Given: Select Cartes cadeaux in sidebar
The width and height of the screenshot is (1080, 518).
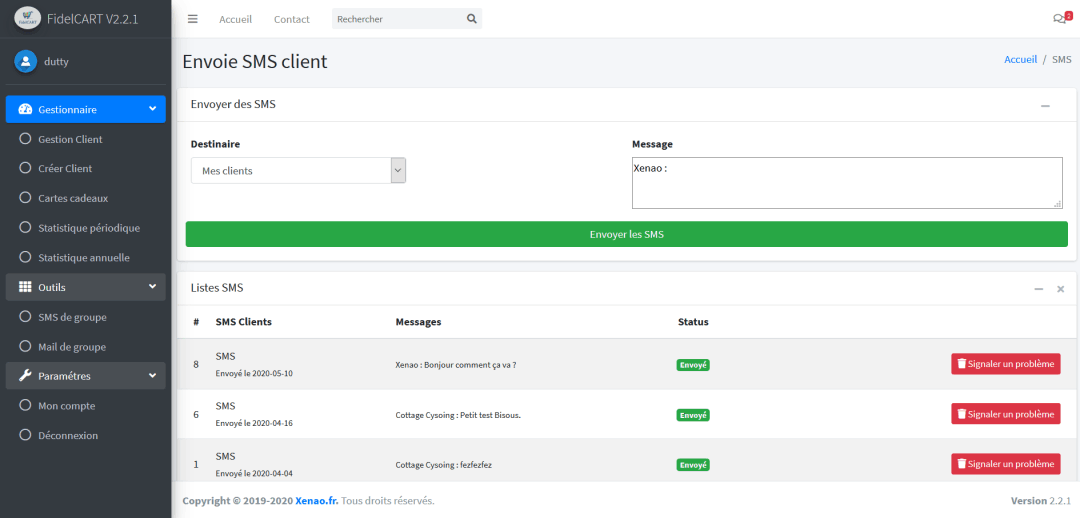Looking at the screenshot, I should pos(73,198).
